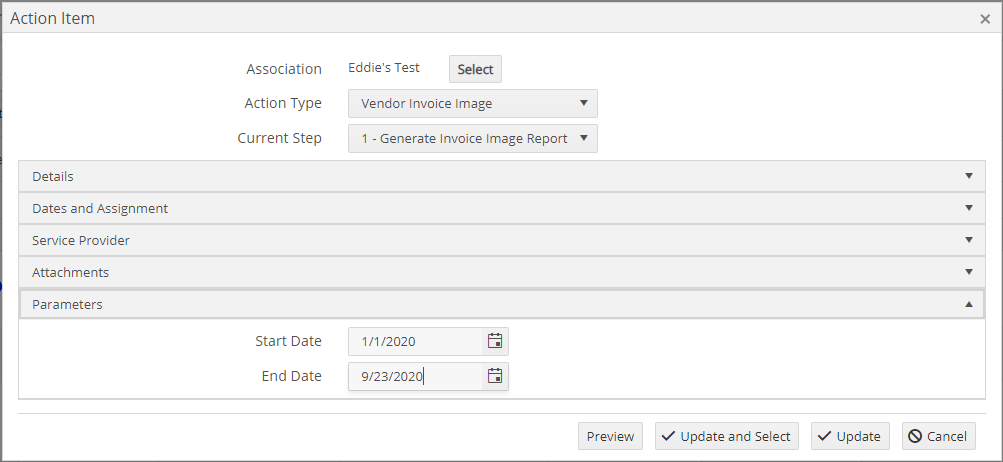
Task: Click the Preview button
Action: point(610,436)
